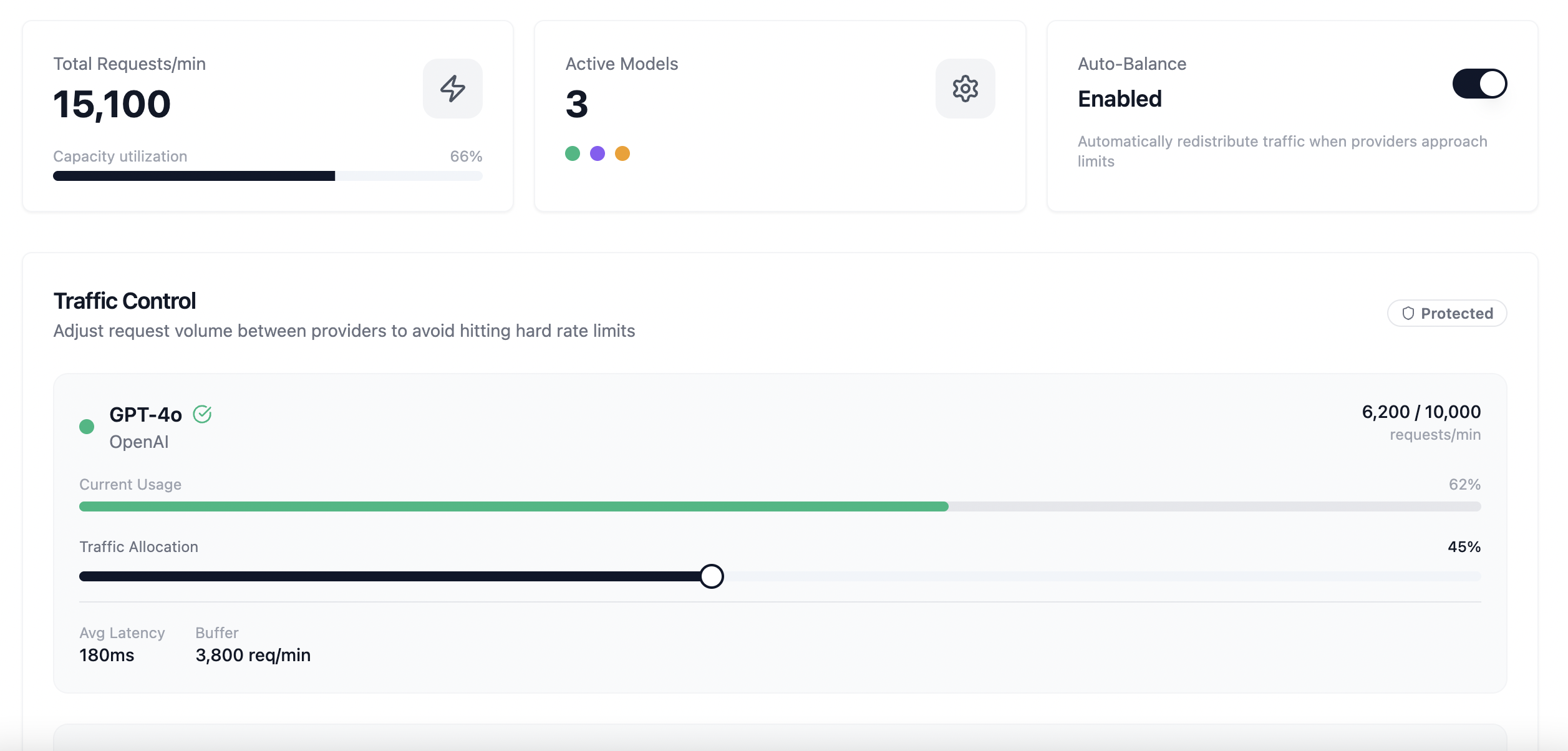
Task: Click the Avg Latency 180ms value
Action: click(x=107, y=655)
